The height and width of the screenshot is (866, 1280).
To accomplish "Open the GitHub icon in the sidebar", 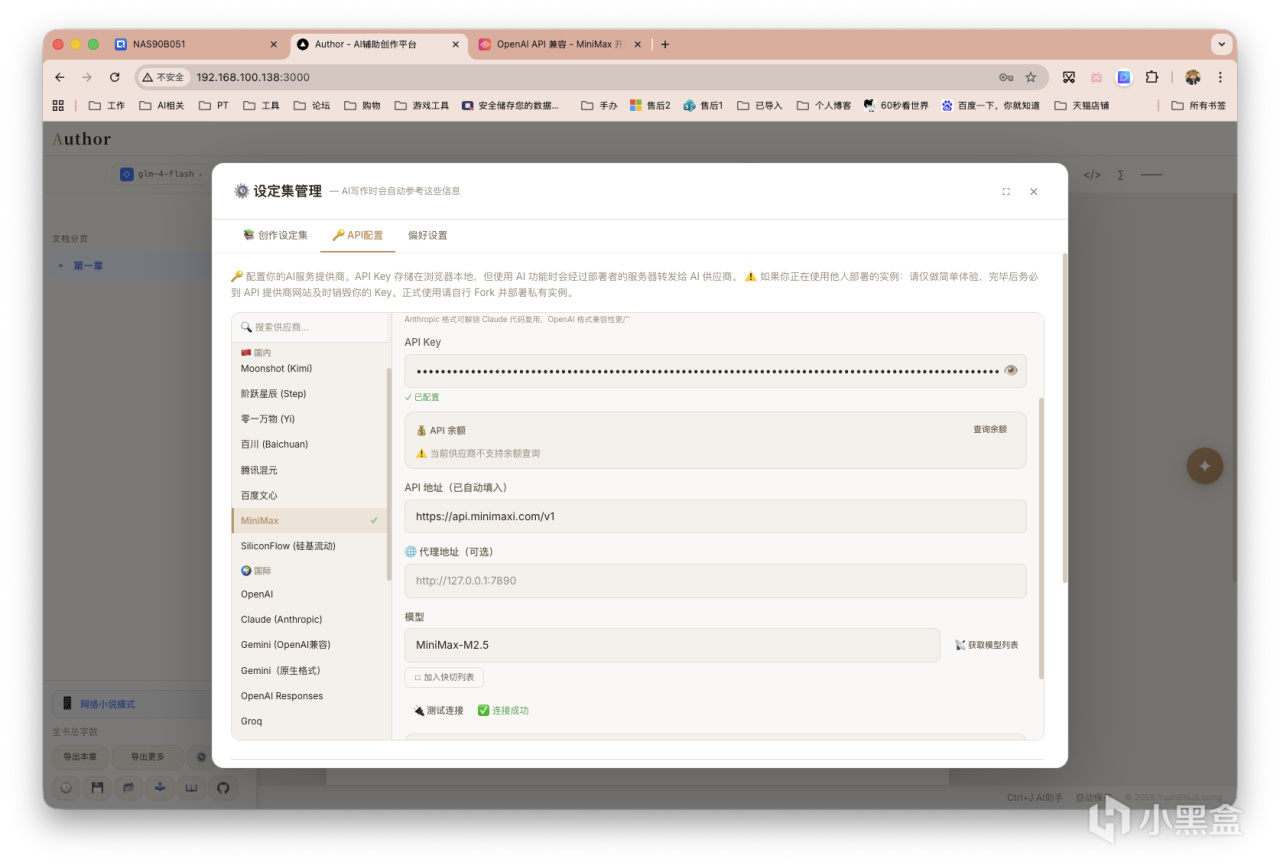I will [x=223, y=788].
